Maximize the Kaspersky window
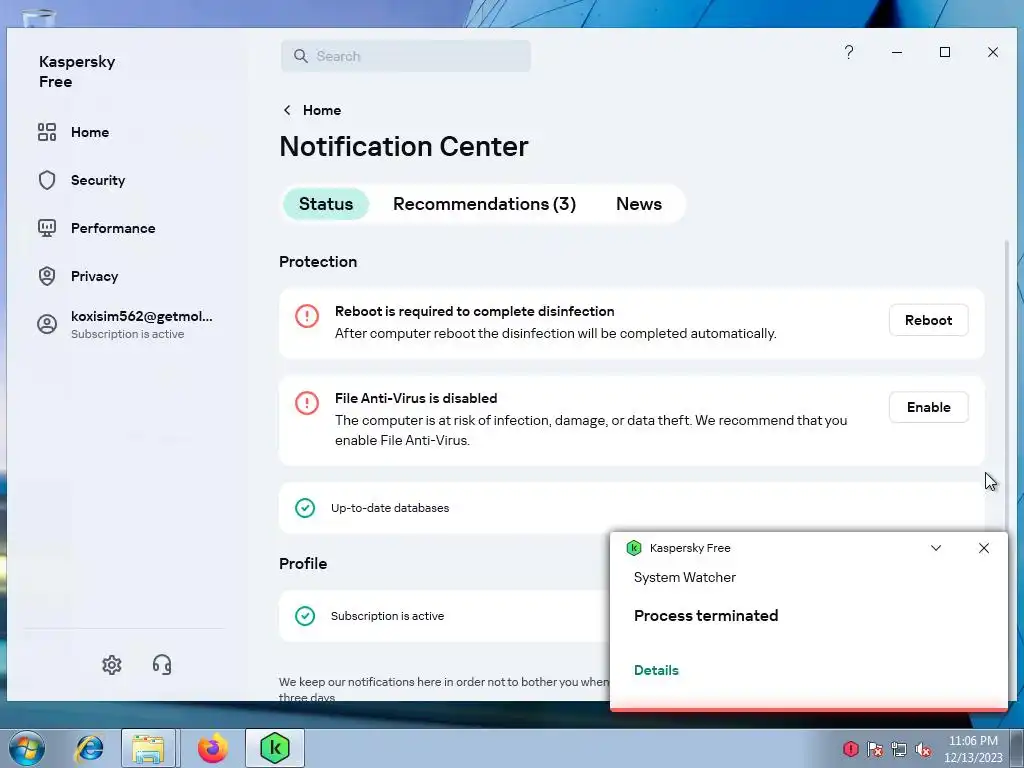The image size is (1024, 768). point(944,52)
